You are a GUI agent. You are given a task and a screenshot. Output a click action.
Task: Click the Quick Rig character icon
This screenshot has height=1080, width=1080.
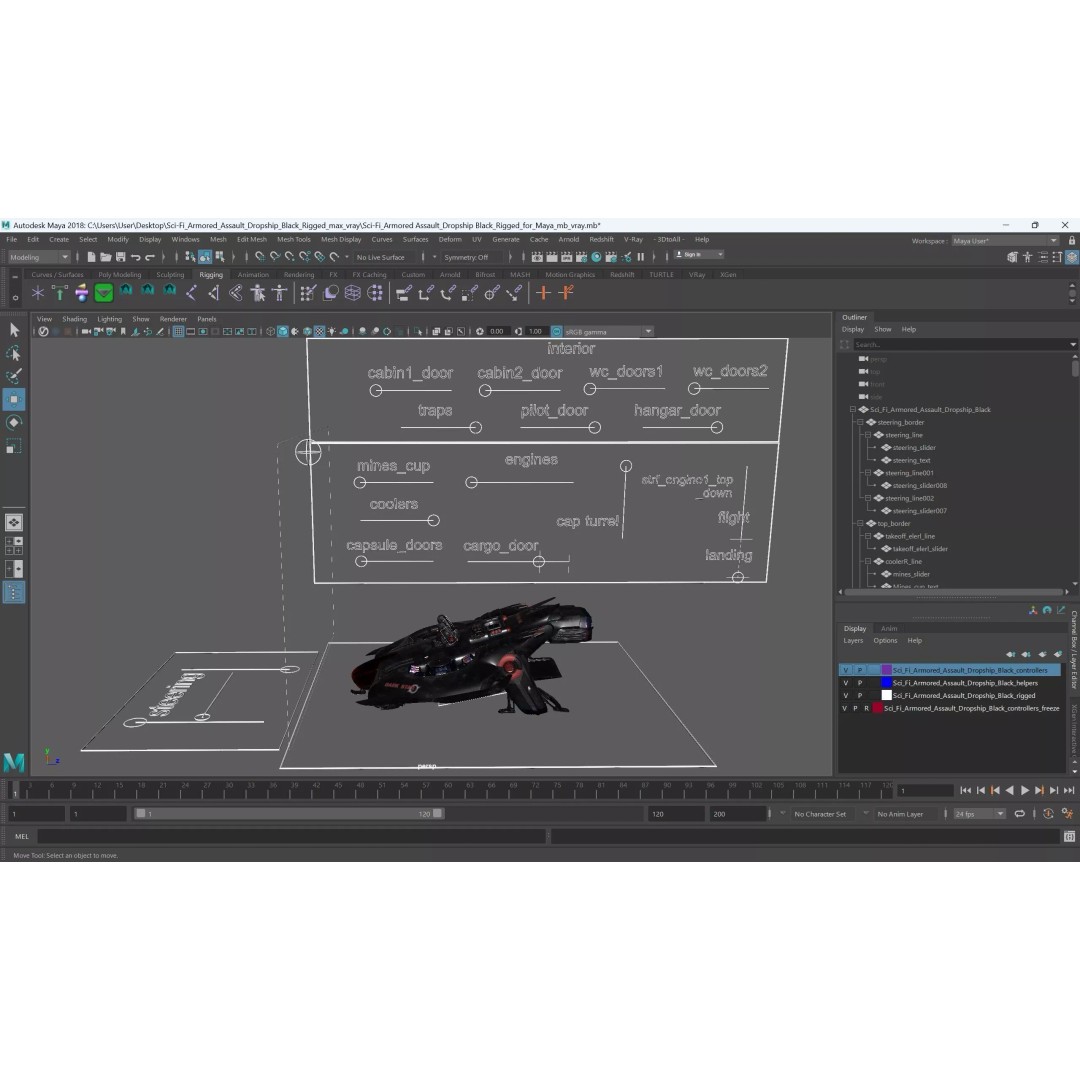[258, 293]
